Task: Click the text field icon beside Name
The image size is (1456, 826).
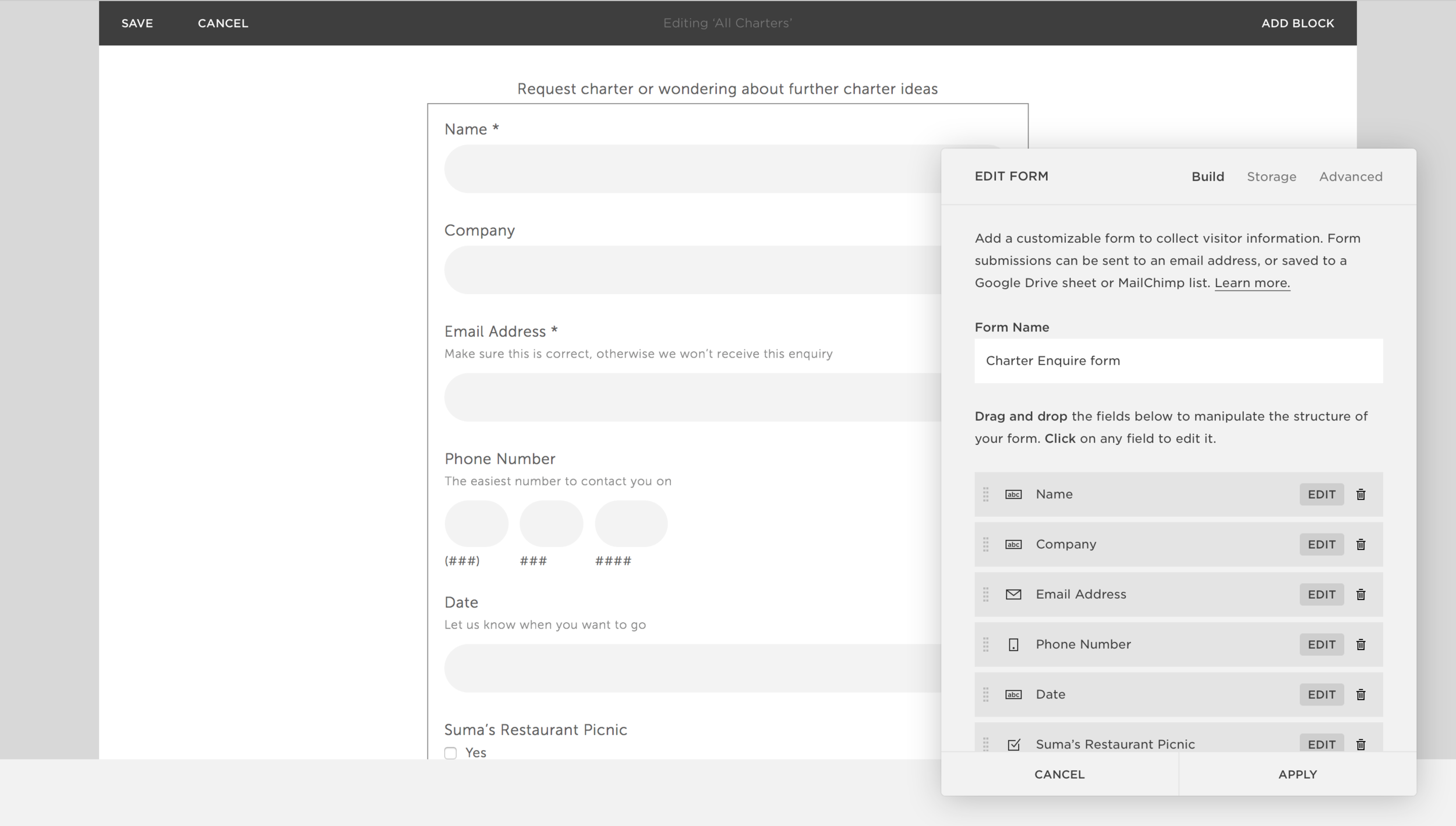Action: pos(1013,494)
